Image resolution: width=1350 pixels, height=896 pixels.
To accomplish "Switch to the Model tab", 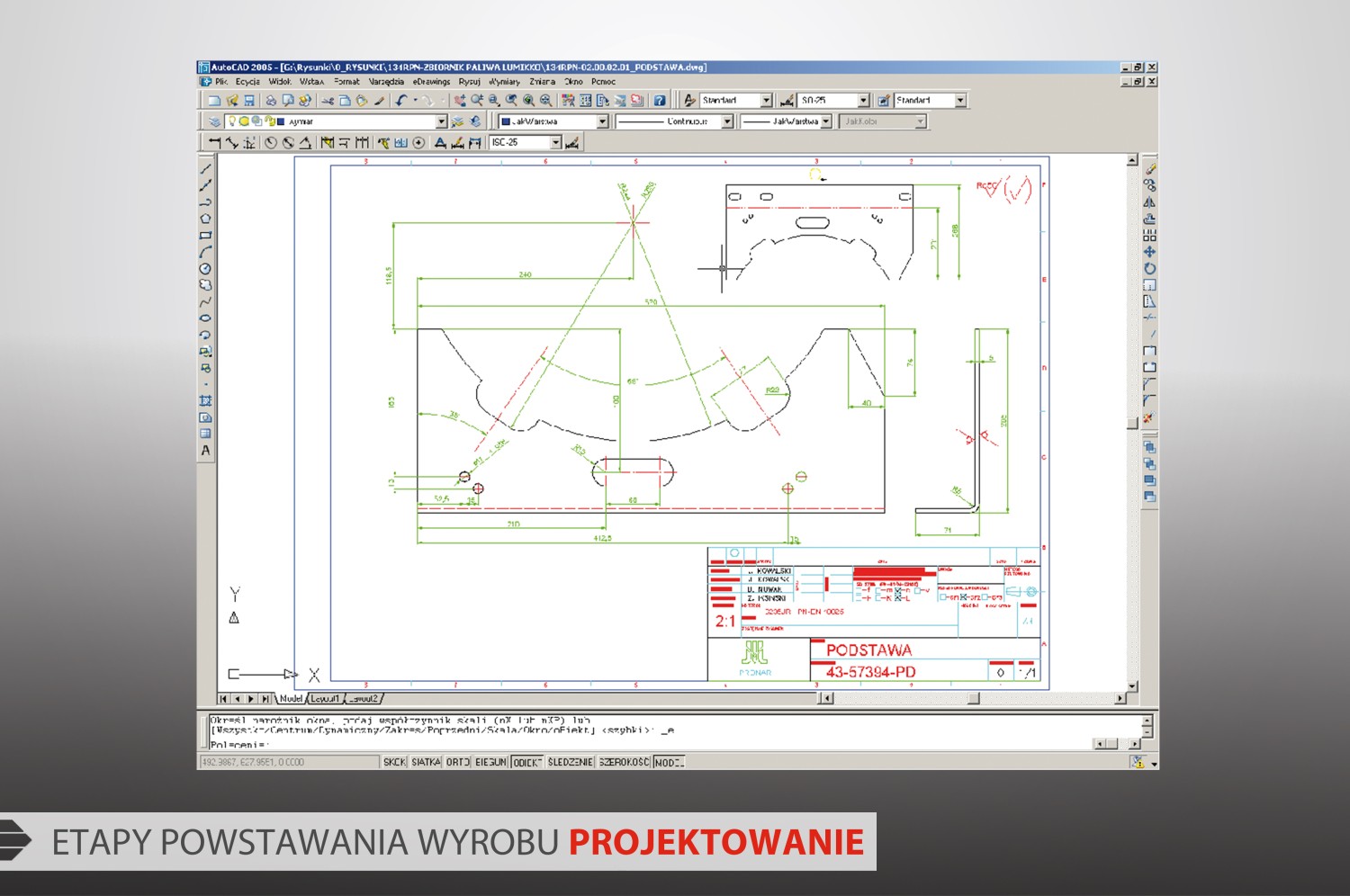I will [290, 698].
